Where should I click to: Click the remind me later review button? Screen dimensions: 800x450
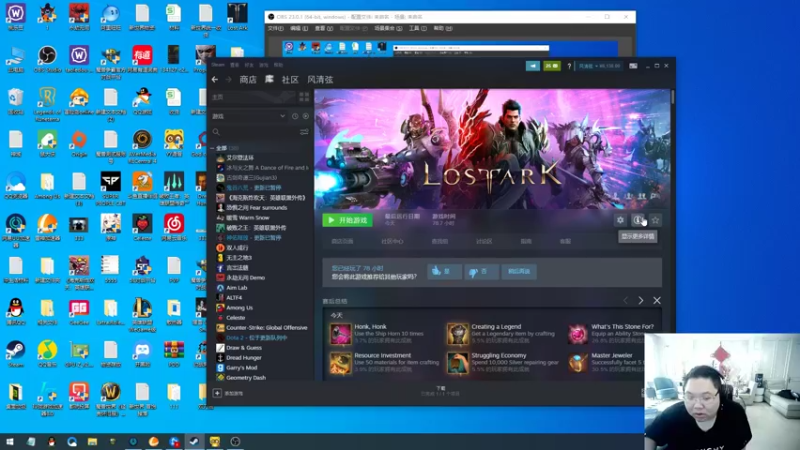519,271
